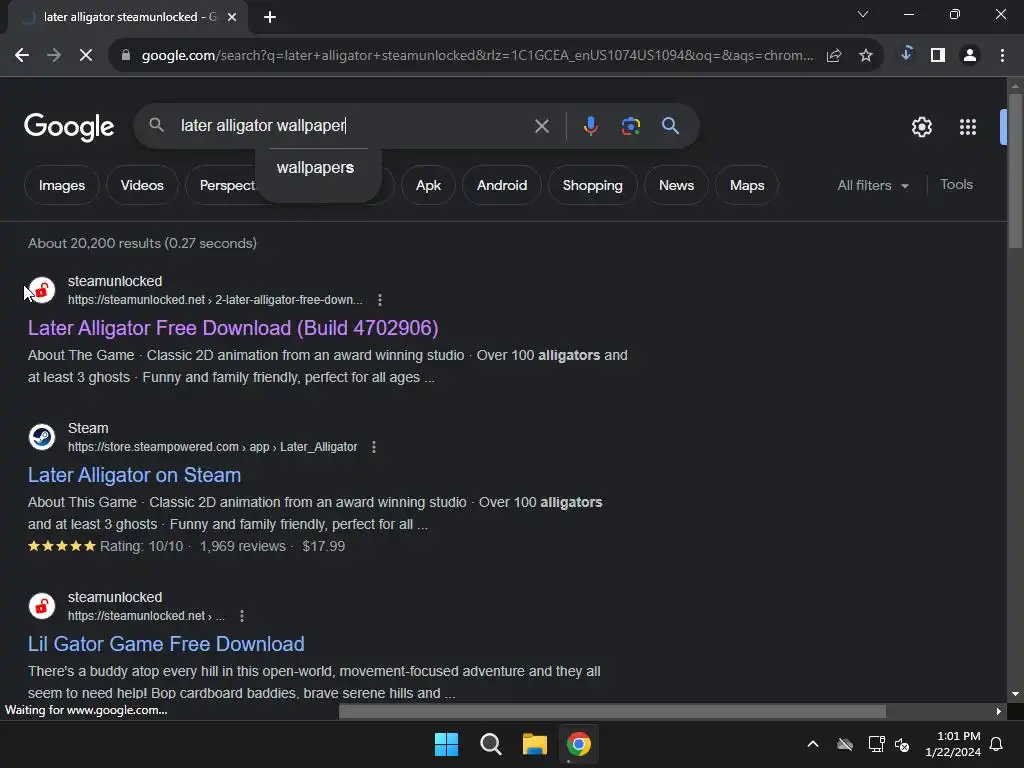Click steamunlocked favicon of first result
1024x768 pixels.
click(x=42, y=290)
